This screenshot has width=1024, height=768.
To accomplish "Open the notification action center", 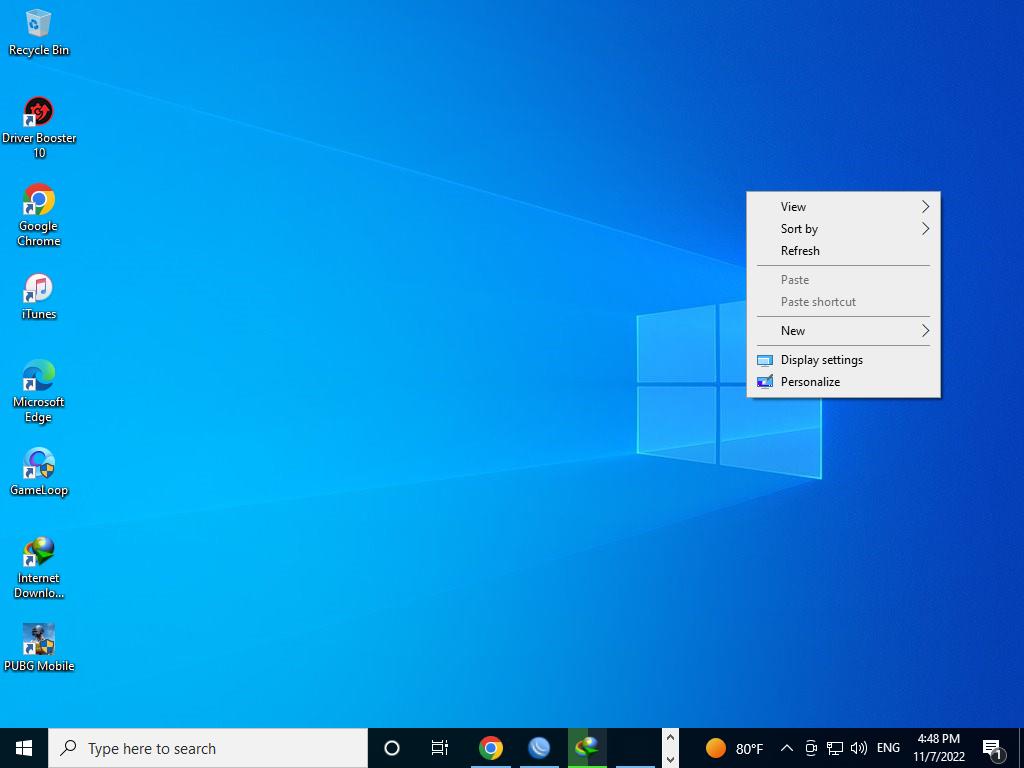I will pos(993,748).
